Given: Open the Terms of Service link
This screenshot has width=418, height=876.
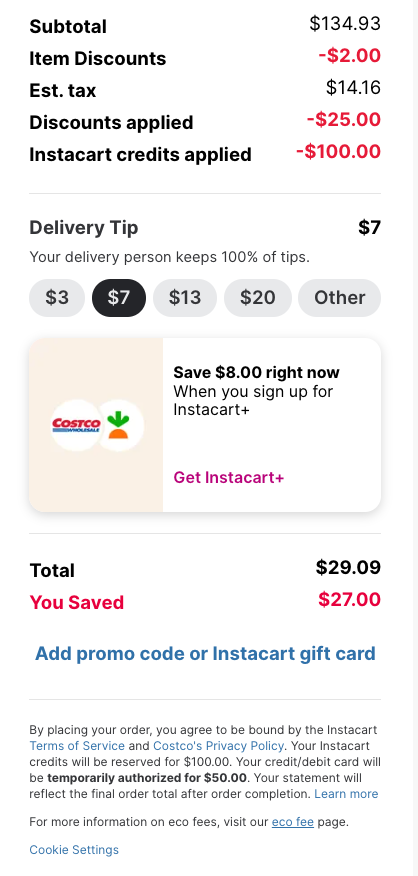Looking at the screenshot, I should point(77,746).
